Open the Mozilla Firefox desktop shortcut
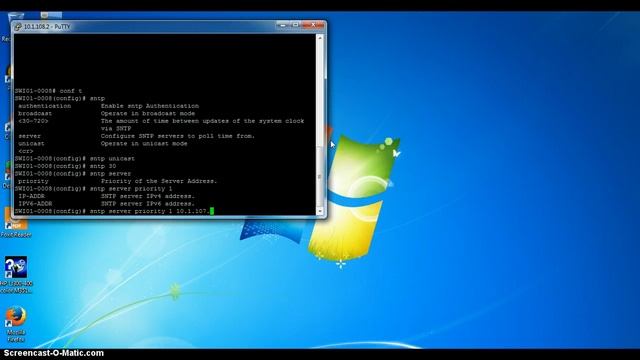 [x=16, y=324]
